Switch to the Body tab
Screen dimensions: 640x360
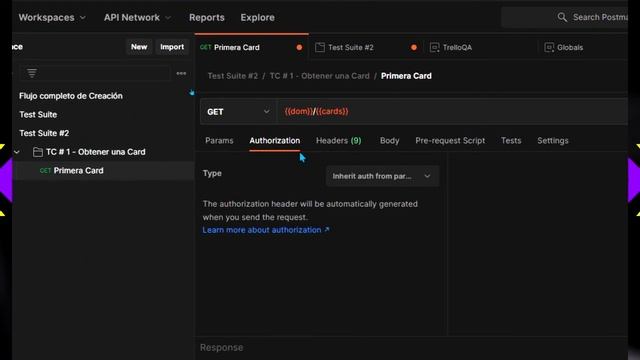(389, 140)
